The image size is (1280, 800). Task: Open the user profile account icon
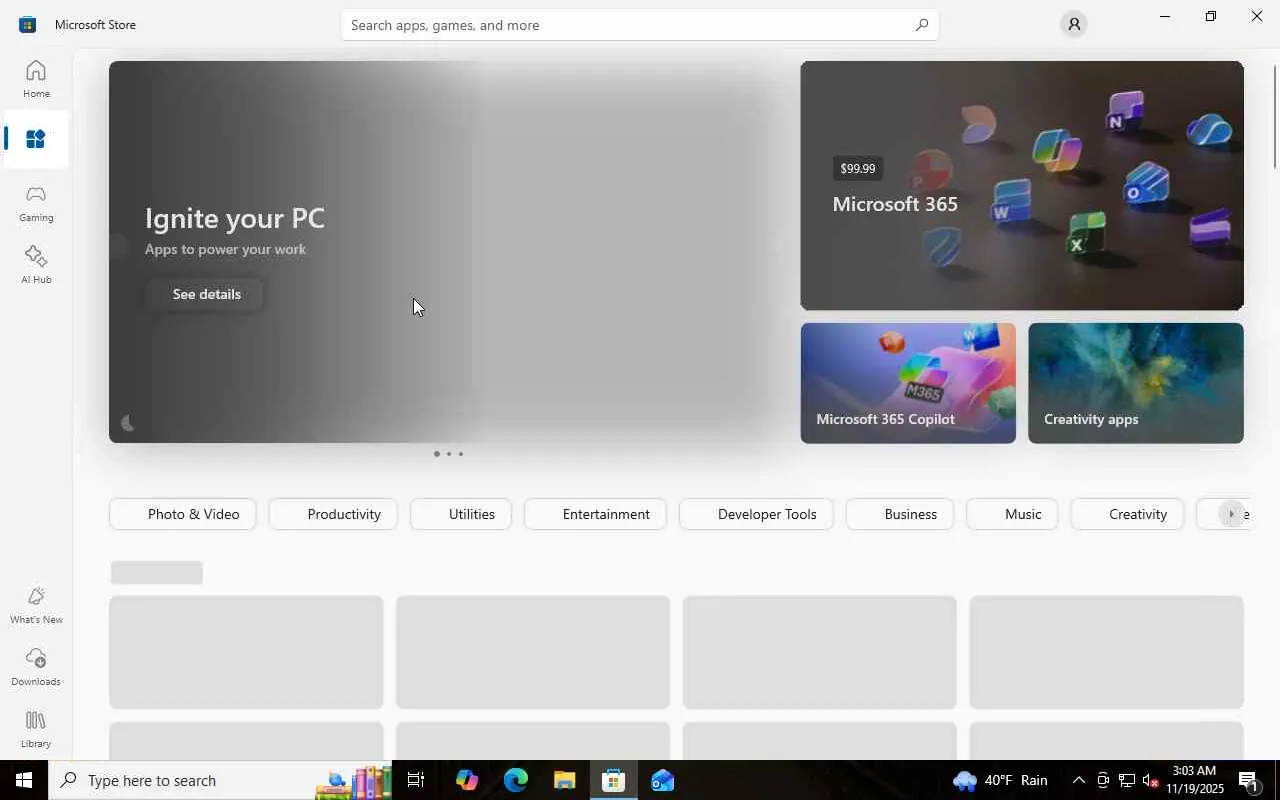(1074, 24)
